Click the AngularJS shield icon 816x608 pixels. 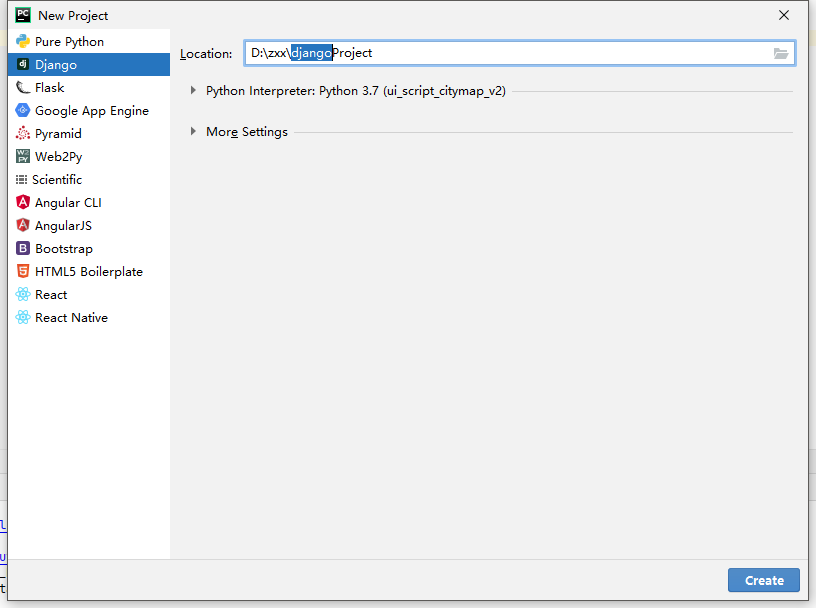(x=23, y=225)
